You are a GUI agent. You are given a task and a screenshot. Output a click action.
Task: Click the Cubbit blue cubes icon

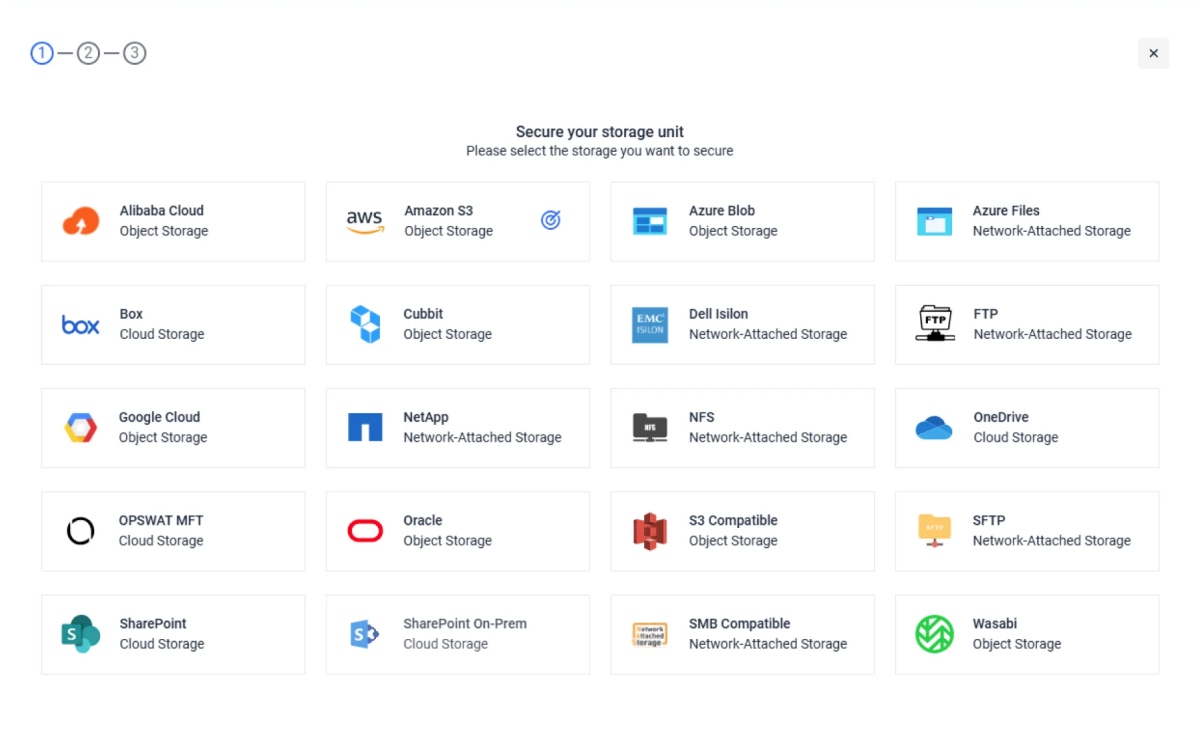[365, 324]
